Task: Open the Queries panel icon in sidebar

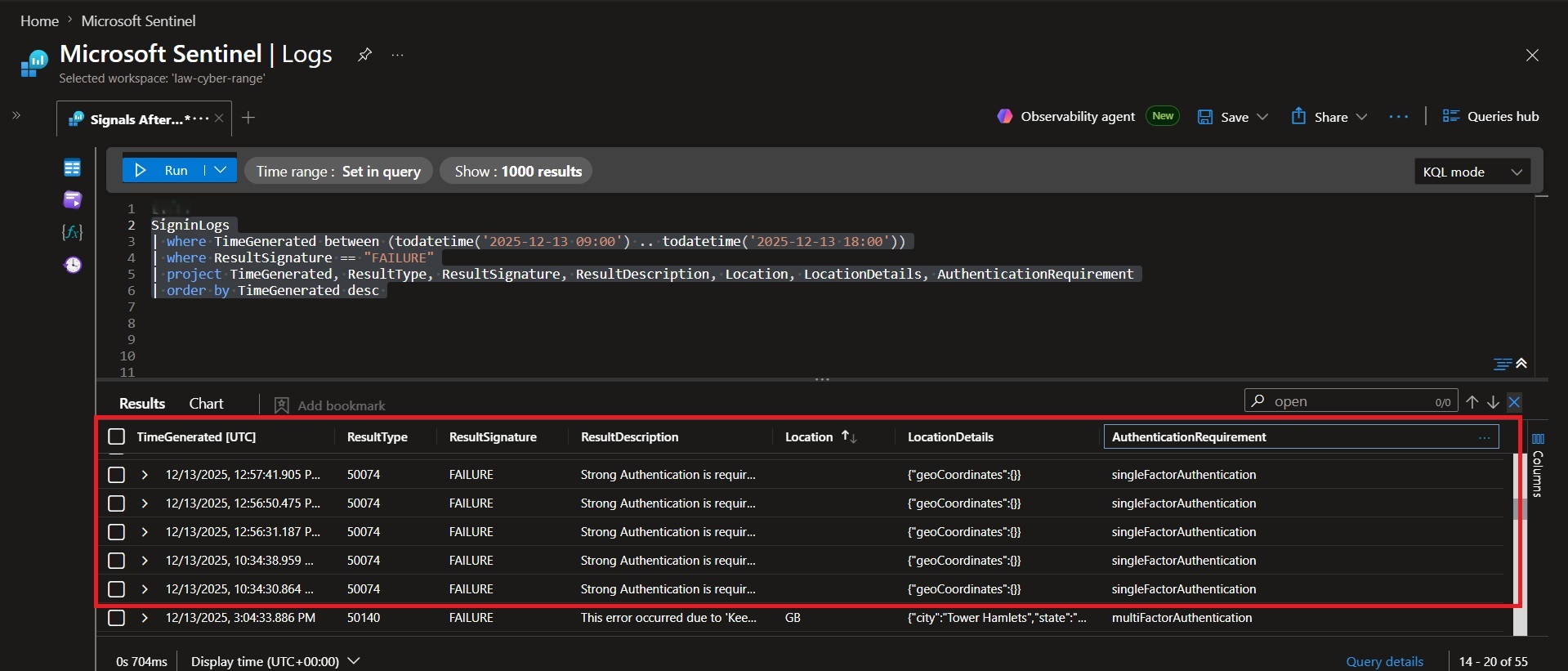Action: coord(72,200)
